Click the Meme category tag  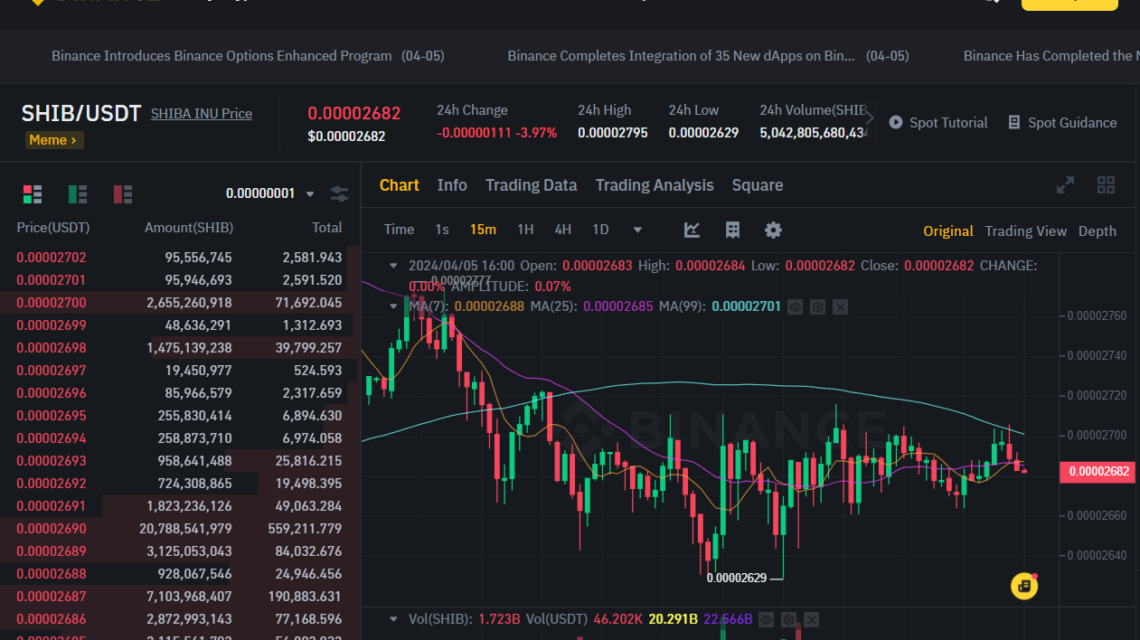click(x=53, y=140)
